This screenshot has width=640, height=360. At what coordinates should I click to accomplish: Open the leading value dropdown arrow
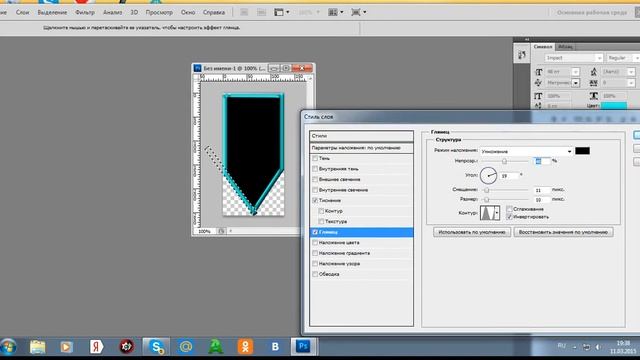(x=631, y=72)
